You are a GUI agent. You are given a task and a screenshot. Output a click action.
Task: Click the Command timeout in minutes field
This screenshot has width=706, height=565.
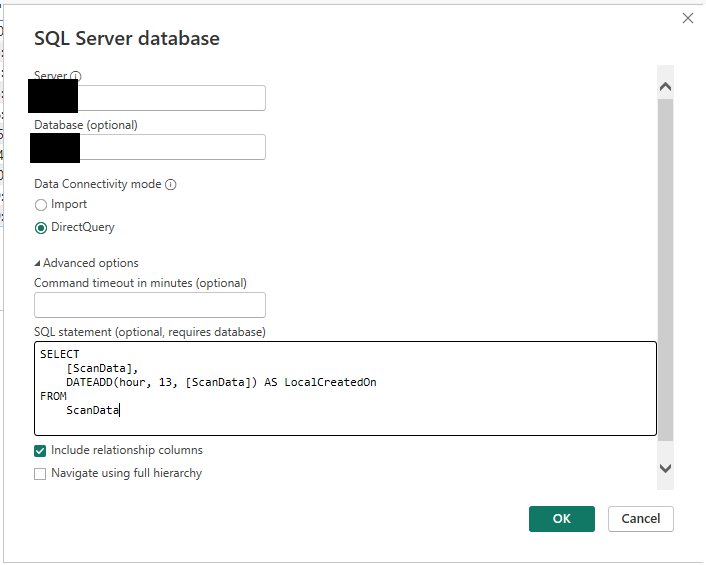click(149, 305)
